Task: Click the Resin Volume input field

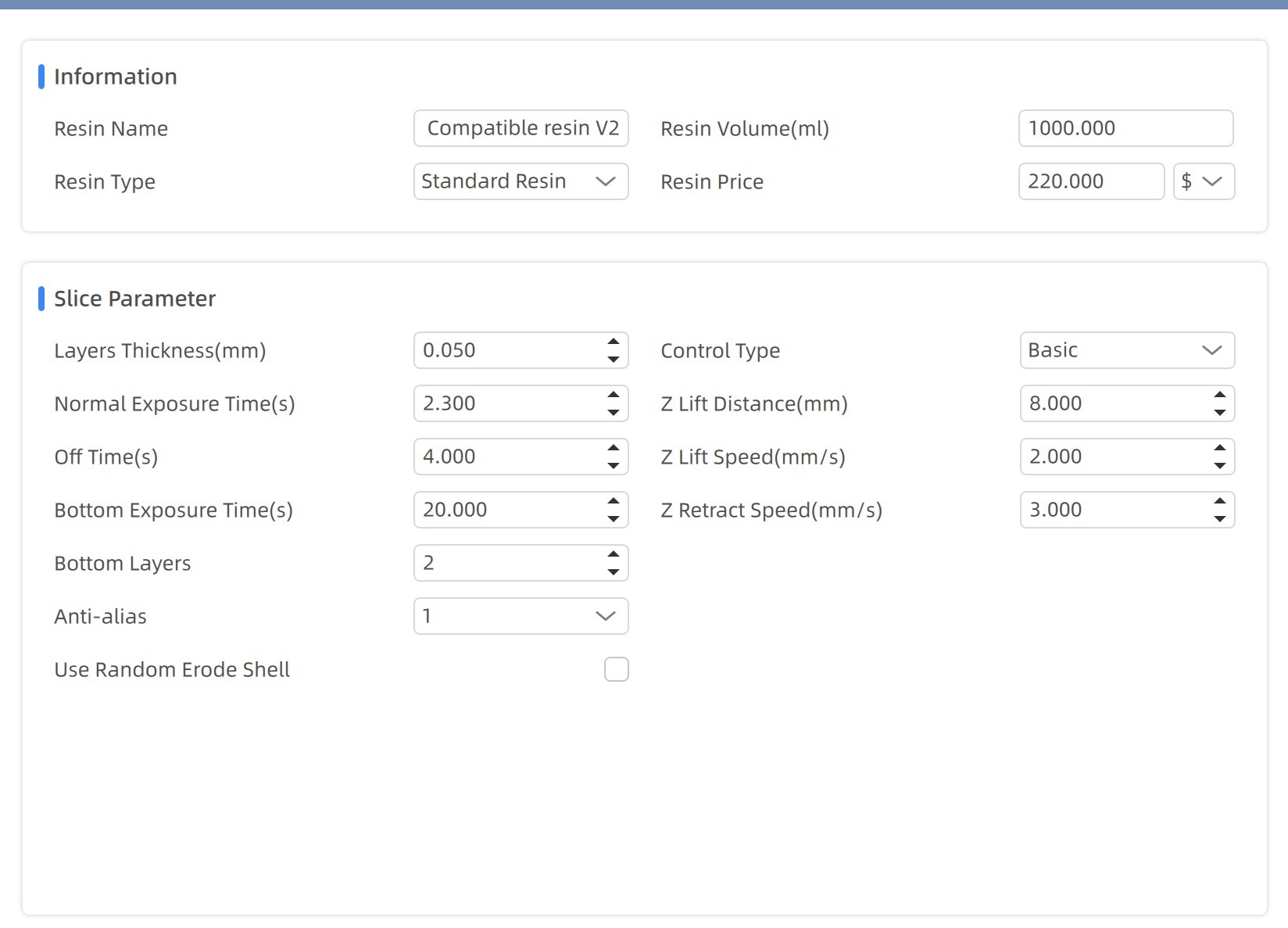Action: tap(1126, 128)
